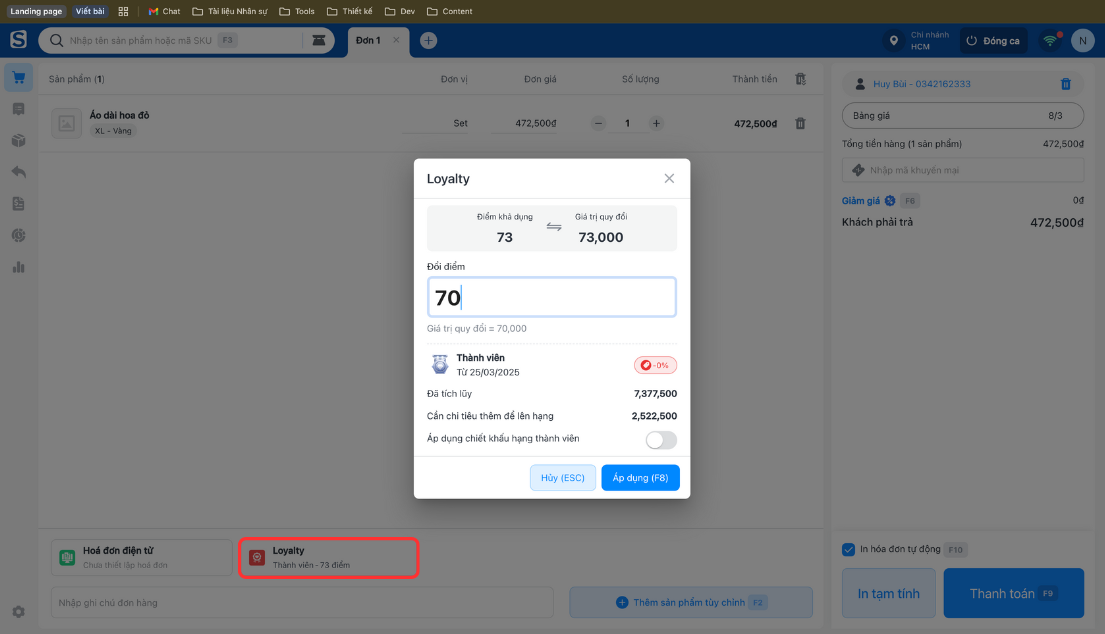Delete all products with header trash icon

801,79
